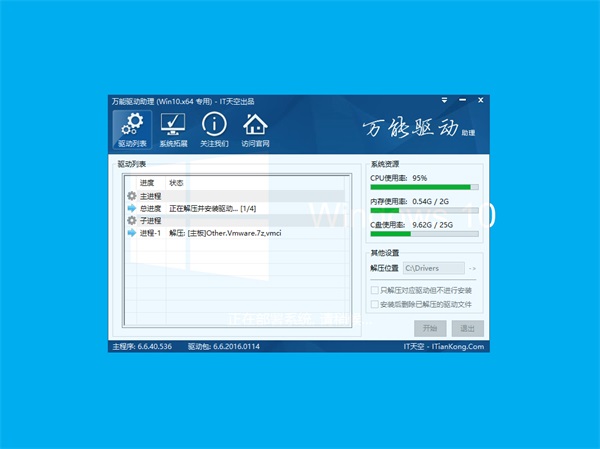The width and height of the screenshot is (600, 449).
Task: Click the gear icon beside 子进程
Action: [131, 220]
